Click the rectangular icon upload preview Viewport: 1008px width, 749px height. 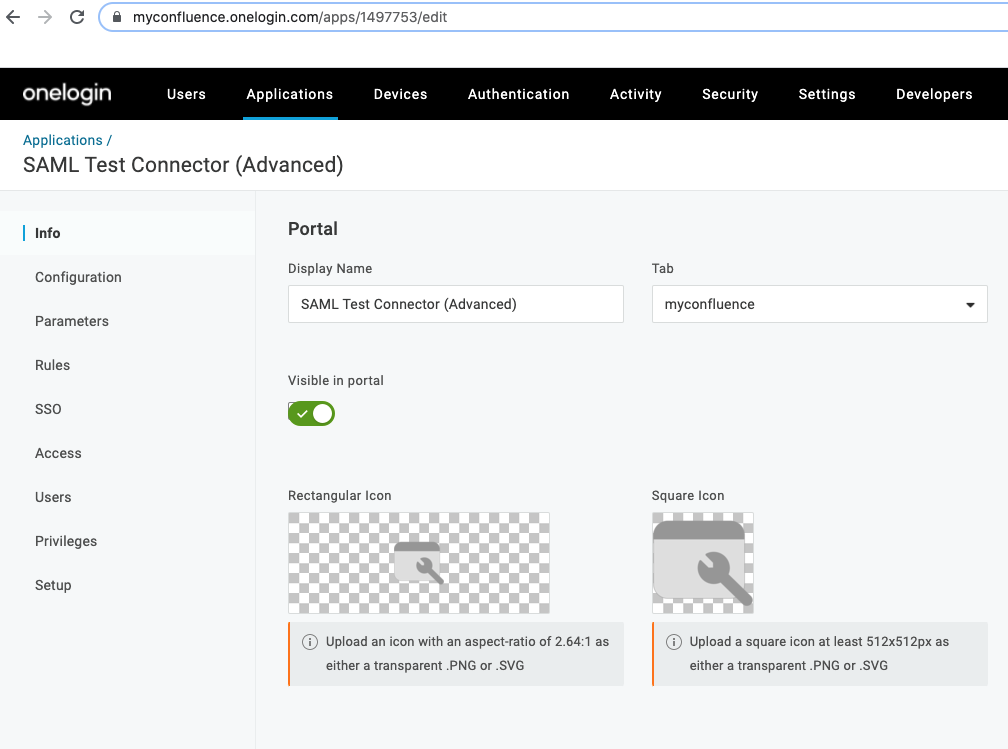pos(419,563)
